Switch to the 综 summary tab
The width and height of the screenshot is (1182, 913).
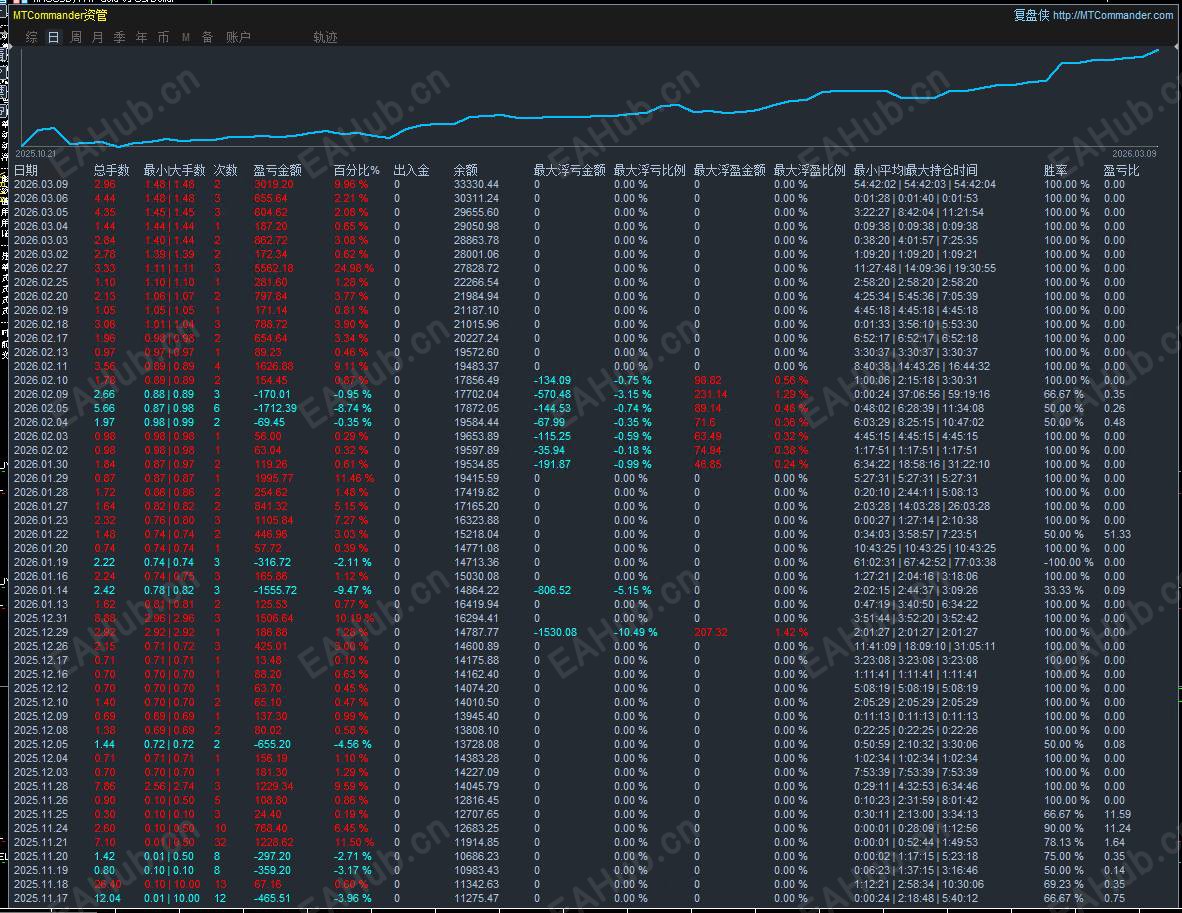coord(32,37)
